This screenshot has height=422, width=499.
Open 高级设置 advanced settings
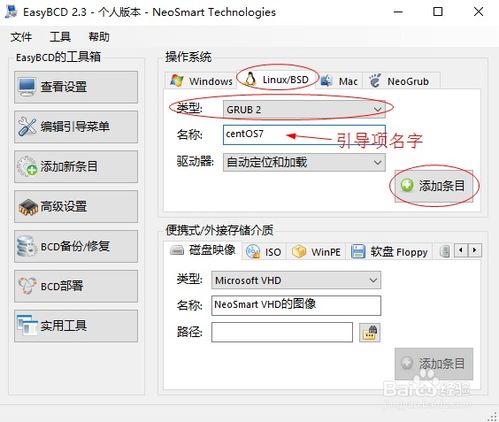(76, 206)
